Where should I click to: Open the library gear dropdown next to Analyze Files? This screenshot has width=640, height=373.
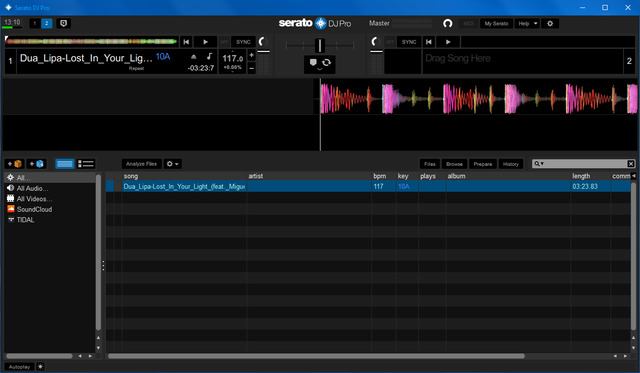tap(173, 164)
